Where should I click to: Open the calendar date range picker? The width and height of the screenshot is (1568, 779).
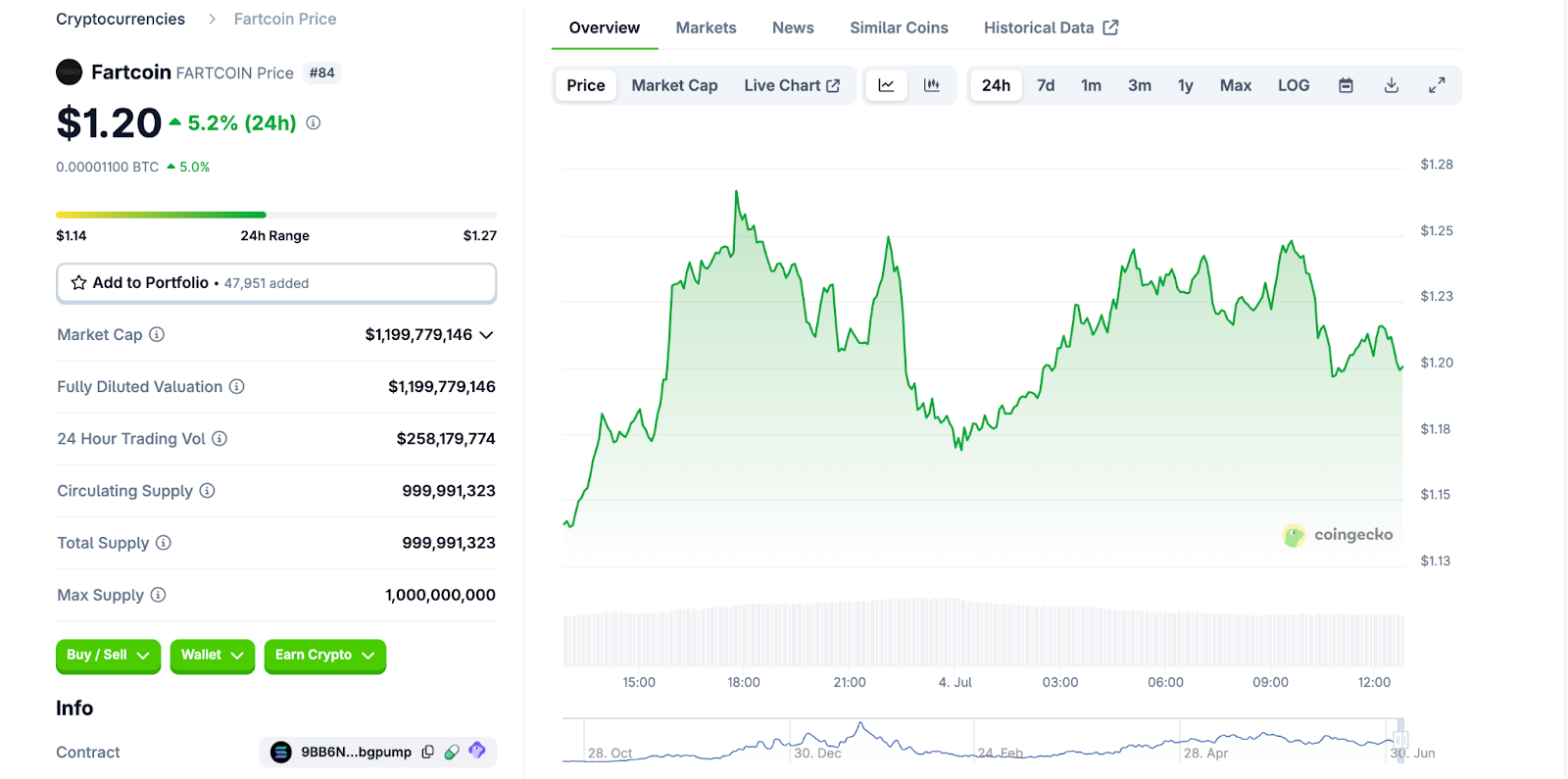[x=1347, y=85]
